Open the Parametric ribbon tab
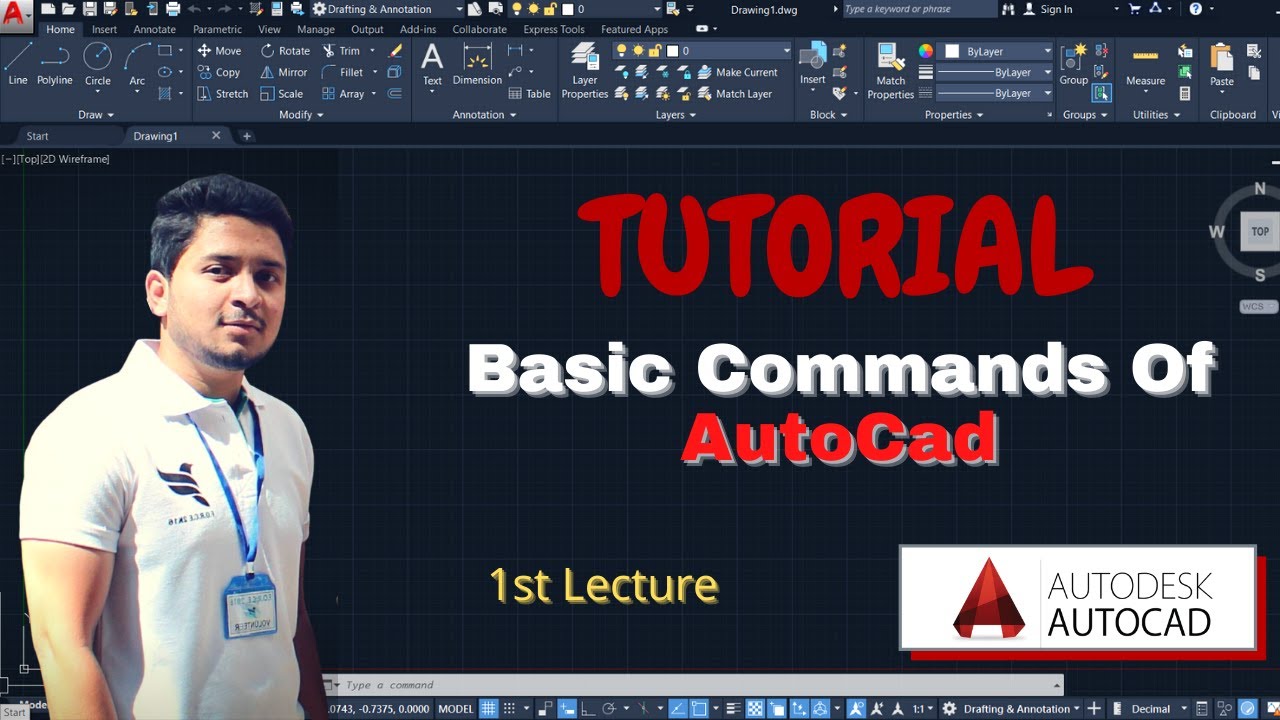Image resolution: width=1280 pixels, height=720 pixels. tap(217, 29)
